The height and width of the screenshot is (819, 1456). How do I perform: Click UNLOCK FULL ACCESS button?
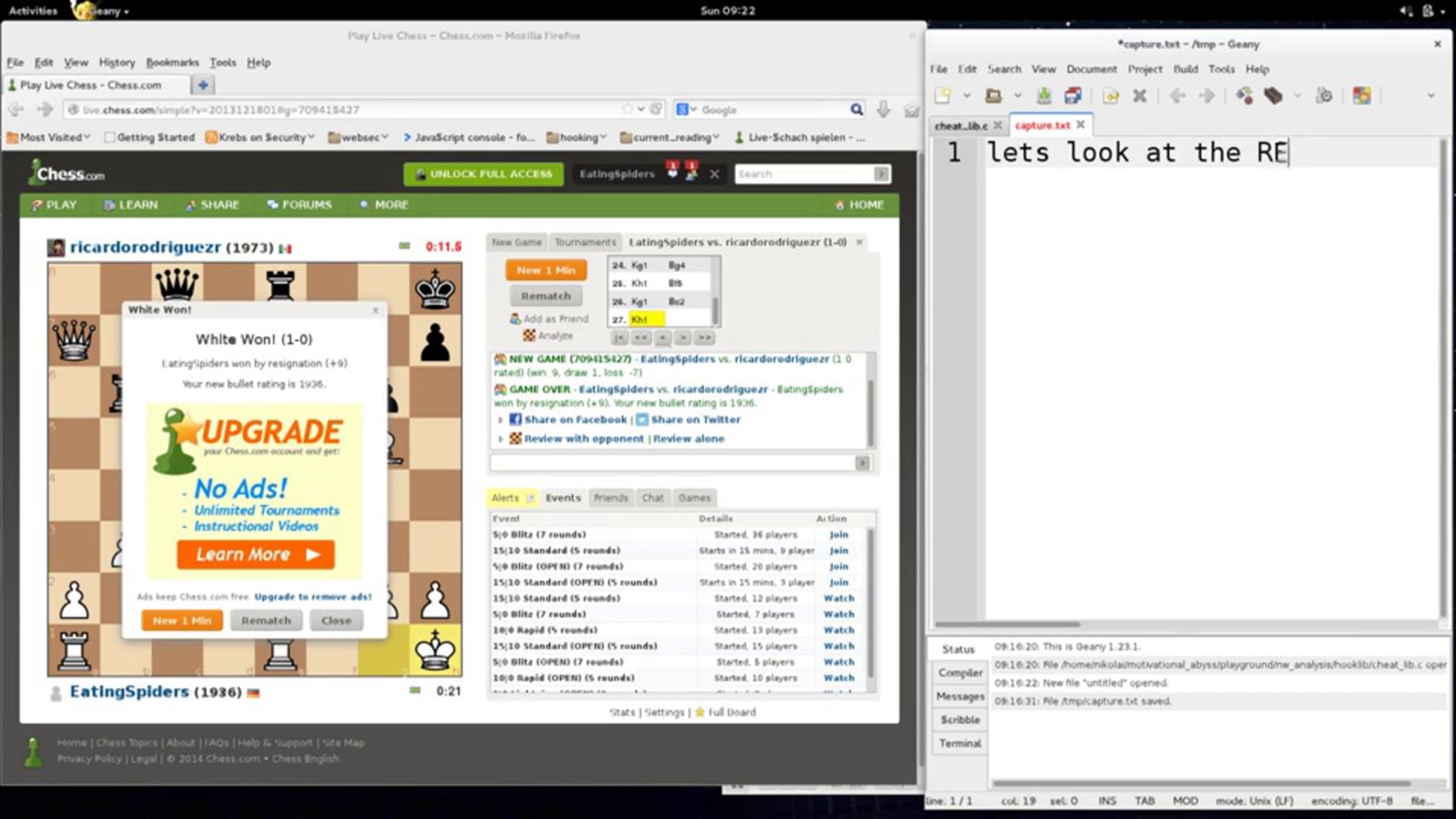(x=484, y=174)
